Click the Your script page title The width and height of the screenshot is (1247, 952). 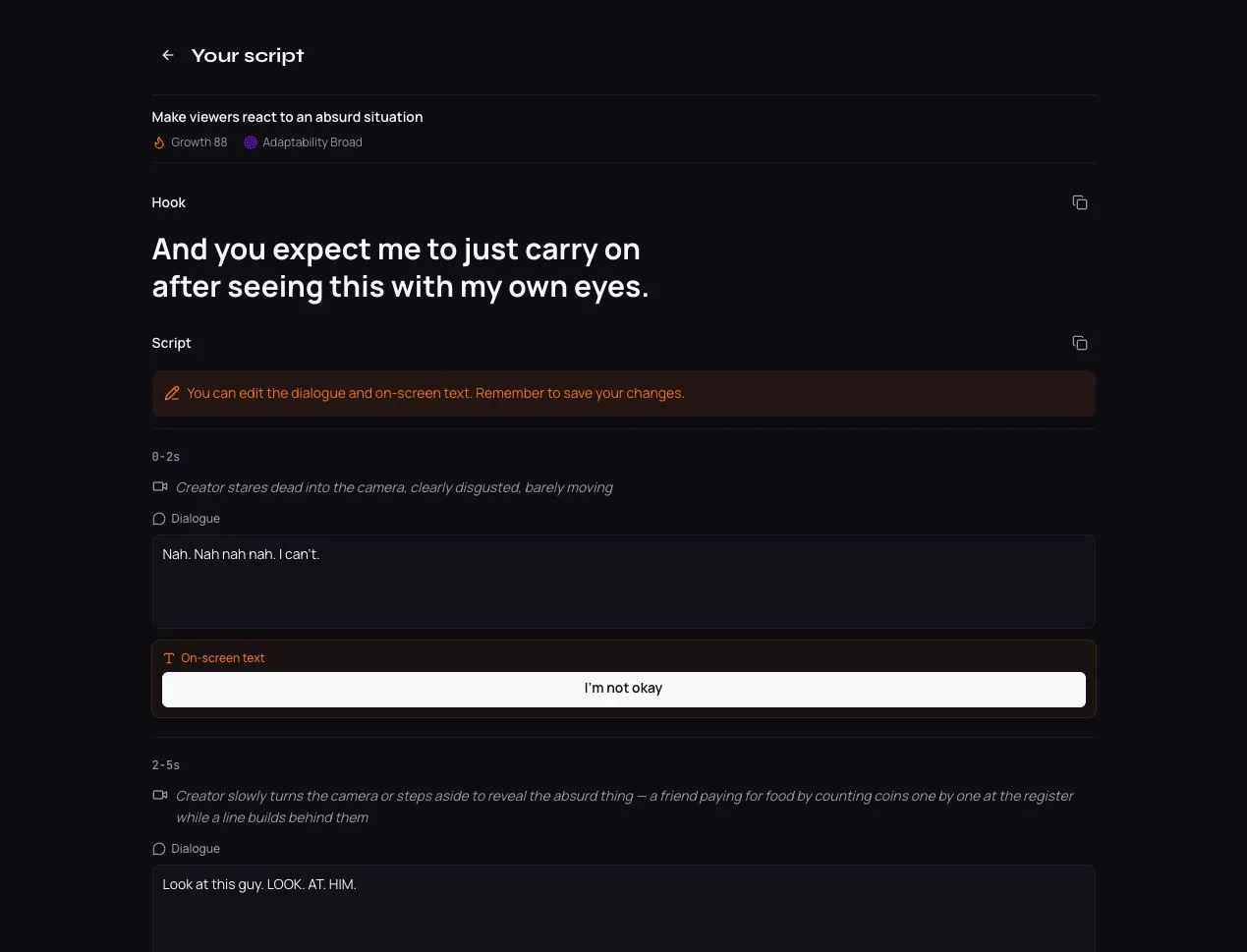coord(248,56)
